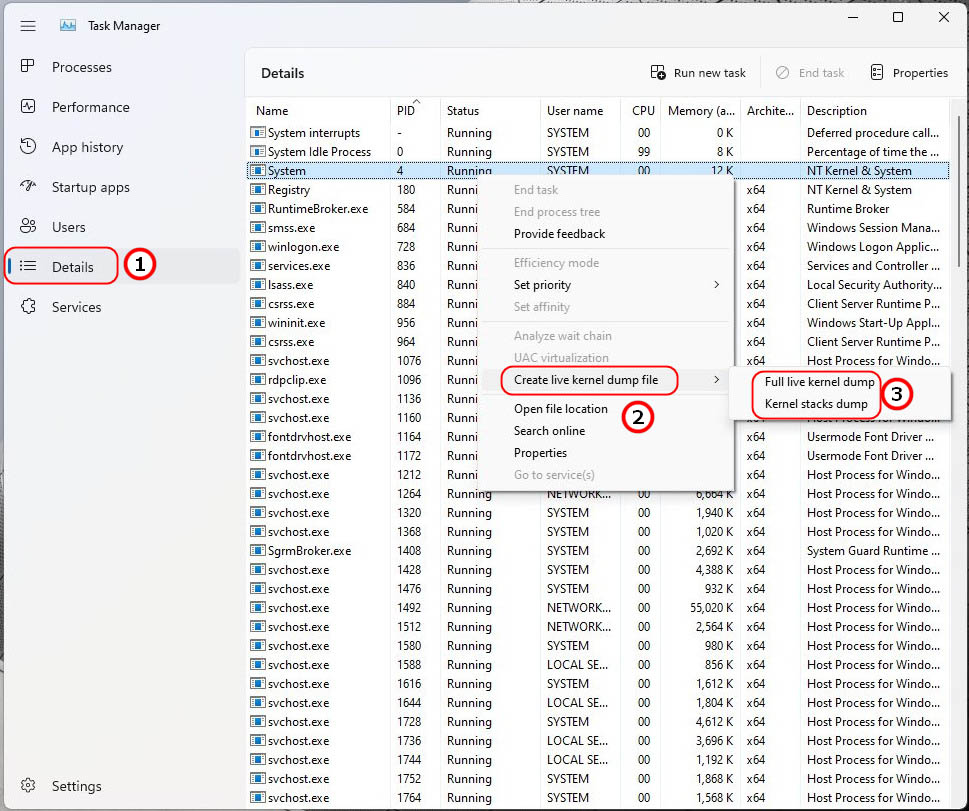Click the winlogon.exe process icon
Image resolution: width=969 pixels, height=811 pixels.
(x=258, y=247)
